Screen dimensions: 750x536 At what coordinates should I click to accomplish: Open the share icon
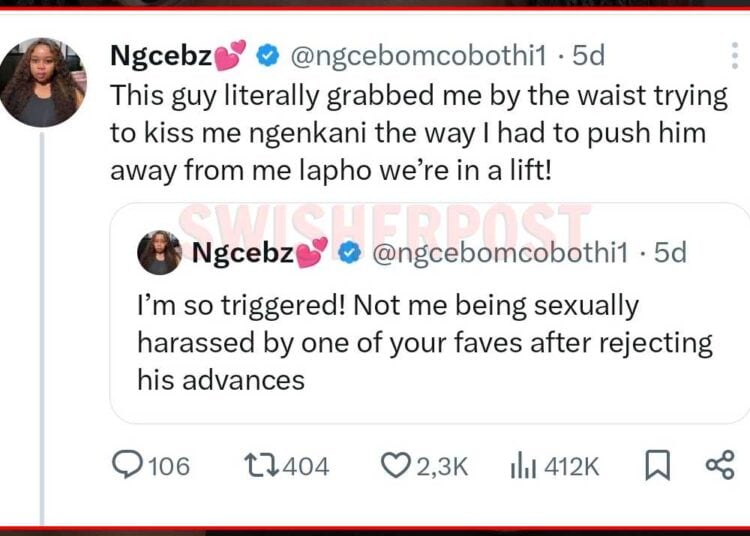[719, 465]
